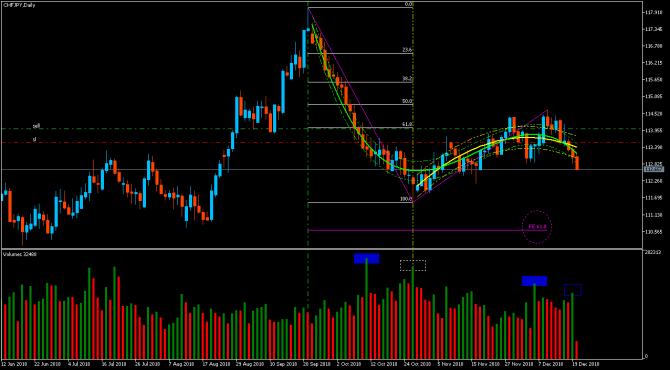
Task: Click the 20 Sep 2018 date on time axis
Action: (312, 365)
